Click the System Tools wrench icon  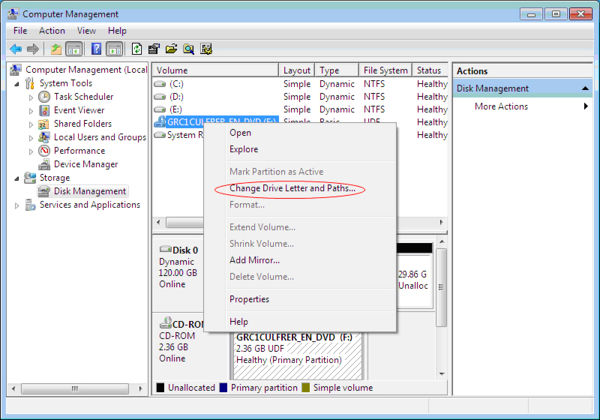[30, 83]
